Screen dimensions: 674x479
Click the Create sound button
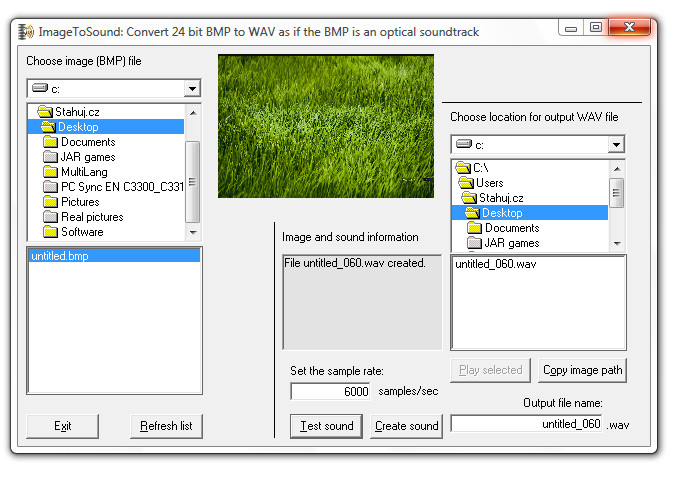coord(406,426)
